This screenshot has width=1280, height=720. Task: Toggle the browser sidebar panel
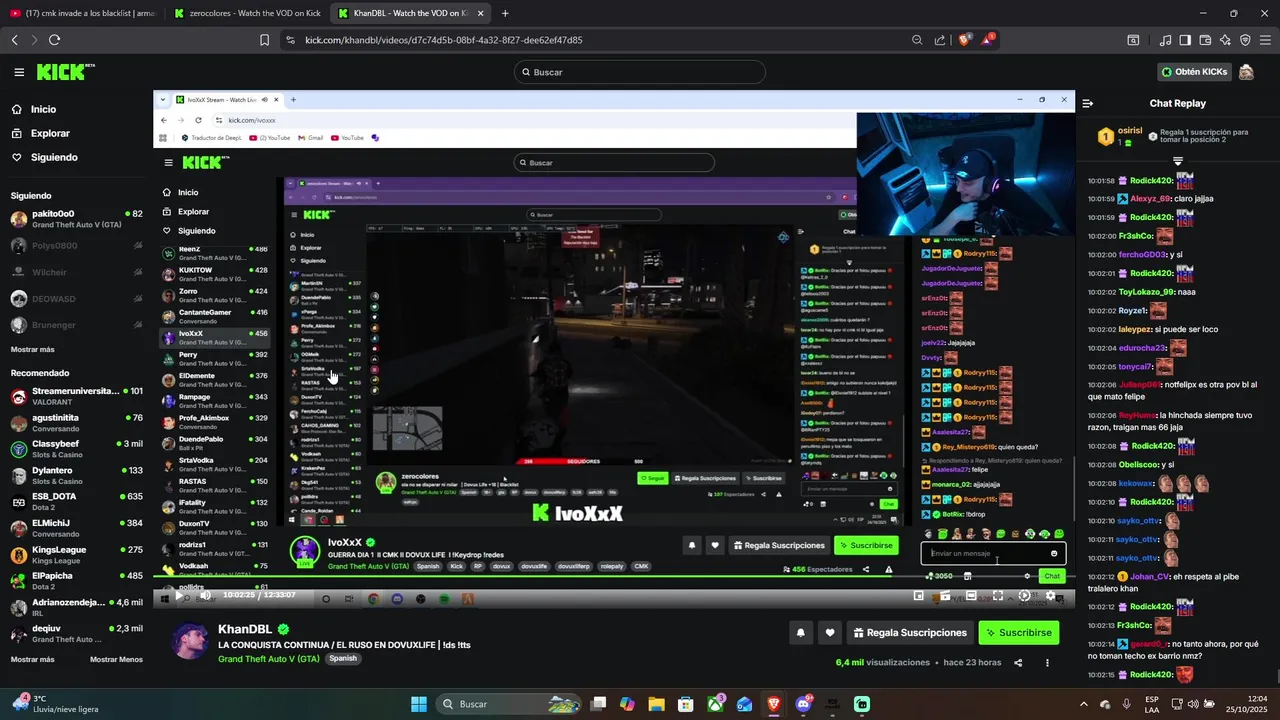(1185, 40)
